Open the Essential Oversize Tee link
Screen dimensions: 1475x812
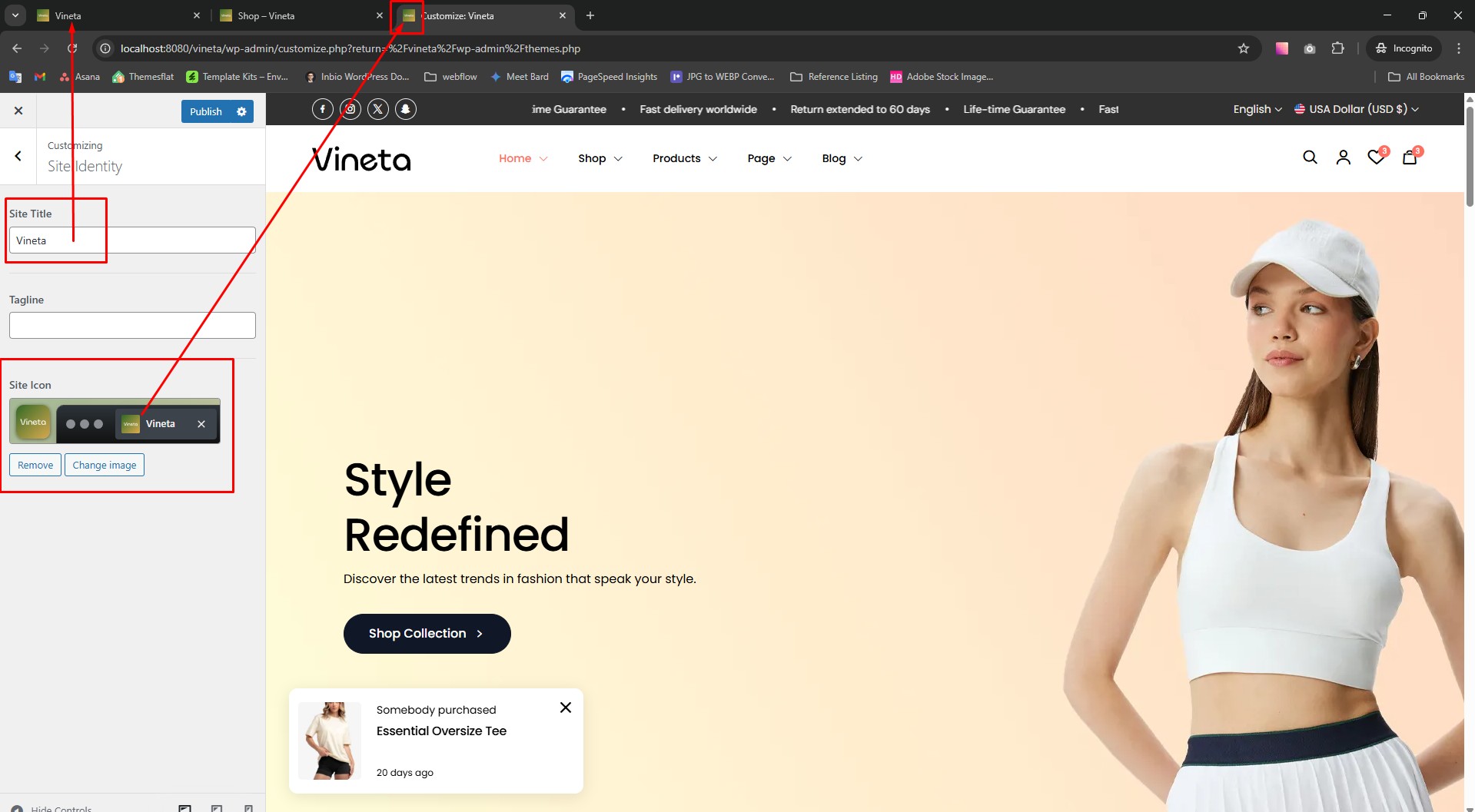pos(441,731)
